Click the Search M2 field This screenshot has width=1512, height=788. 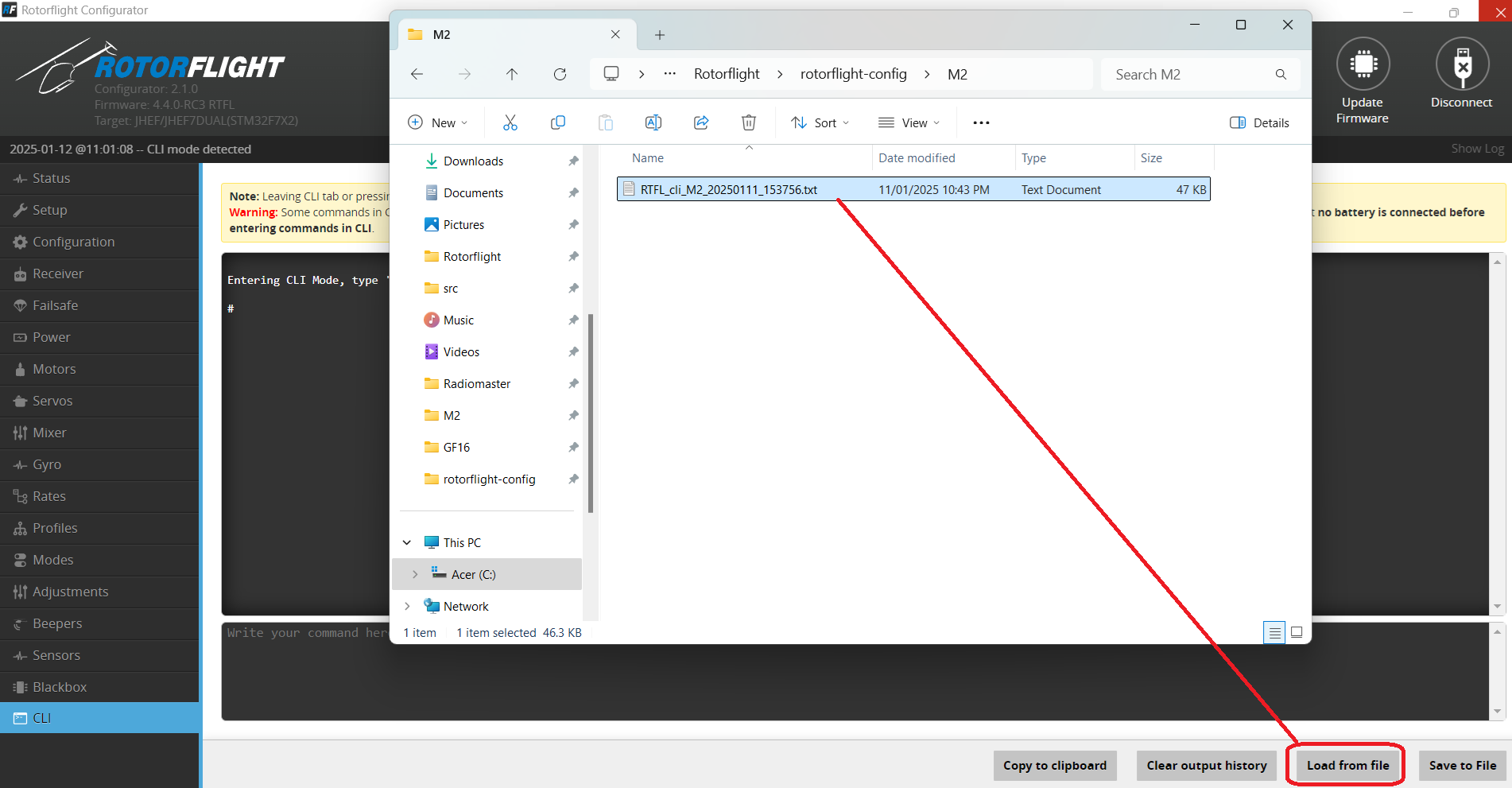pyautogui.click(x=1188, y=74)
